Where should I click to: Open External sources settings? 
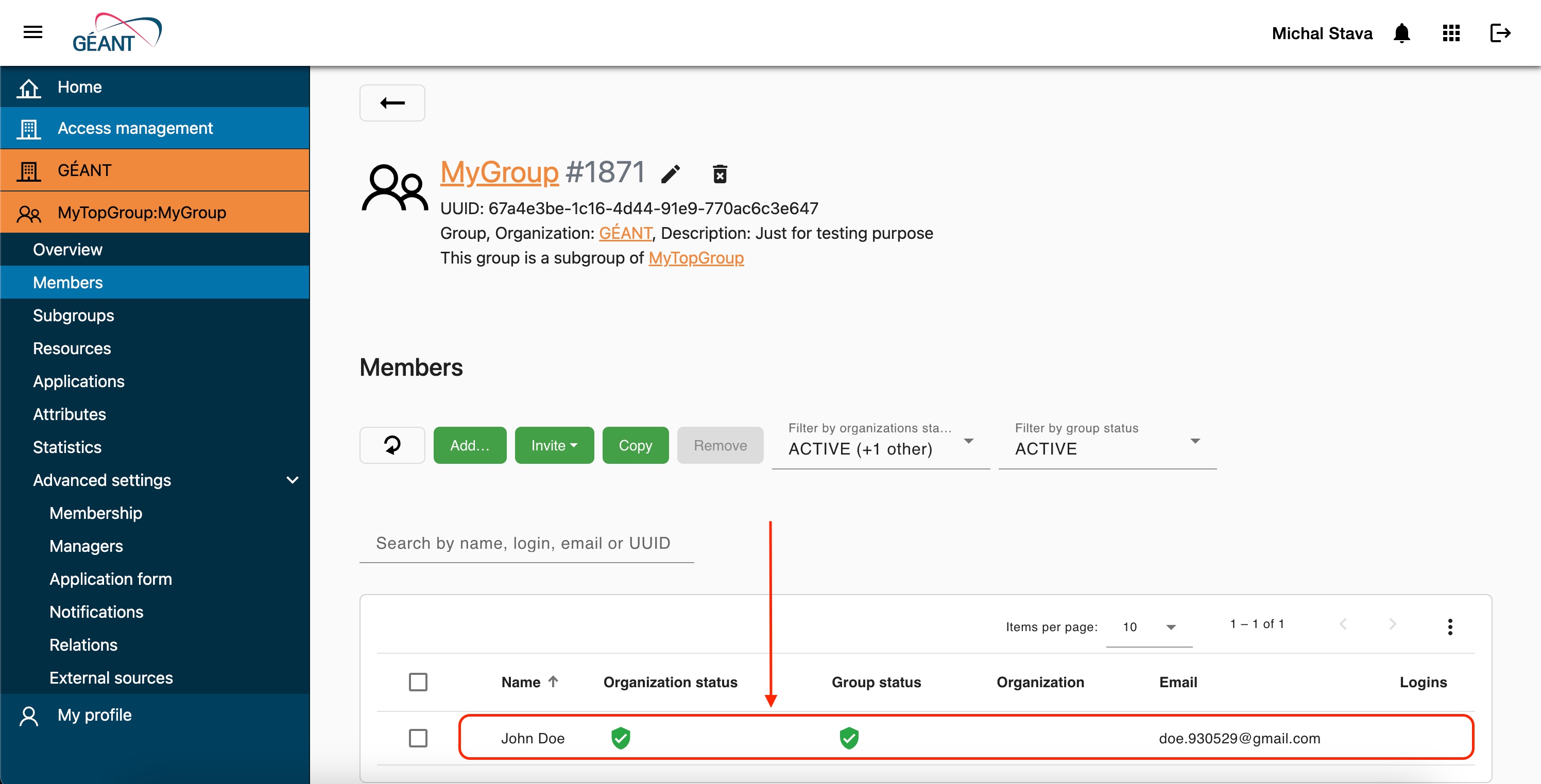click(x=155, y=677)
